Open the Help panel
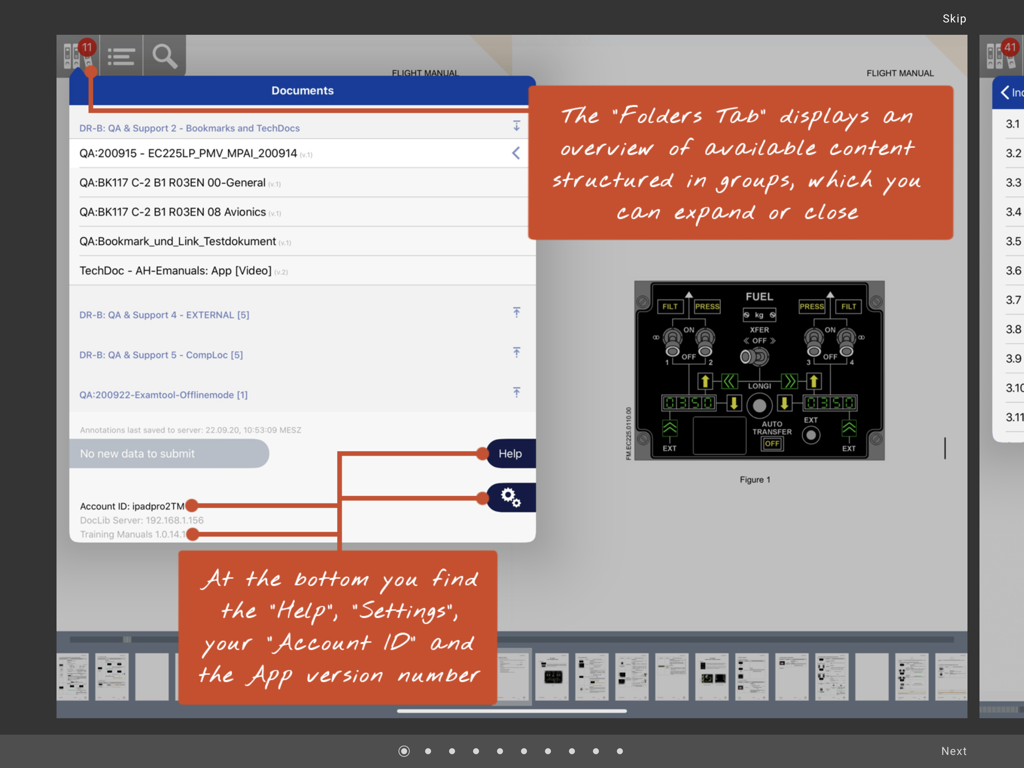Screen dimensions: 1024x768 click(510, 453)
